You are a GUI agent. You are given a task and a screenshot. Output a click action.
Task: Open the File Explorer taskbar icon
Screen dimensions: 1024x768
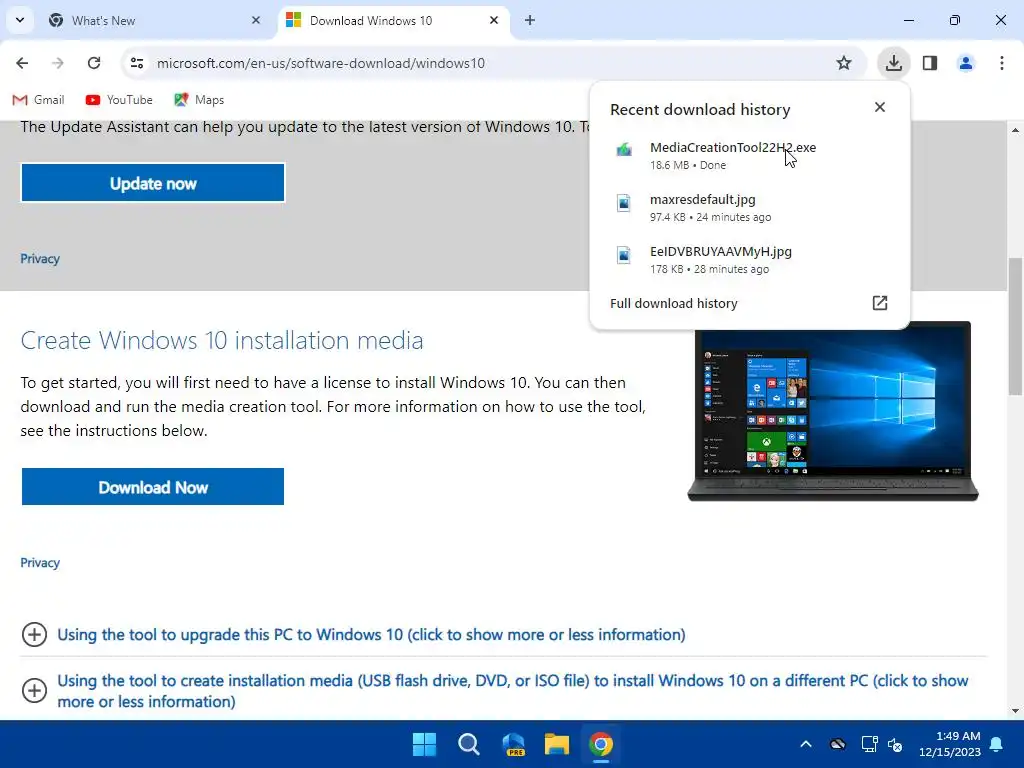pyautogui.click(x=556, y=744)
